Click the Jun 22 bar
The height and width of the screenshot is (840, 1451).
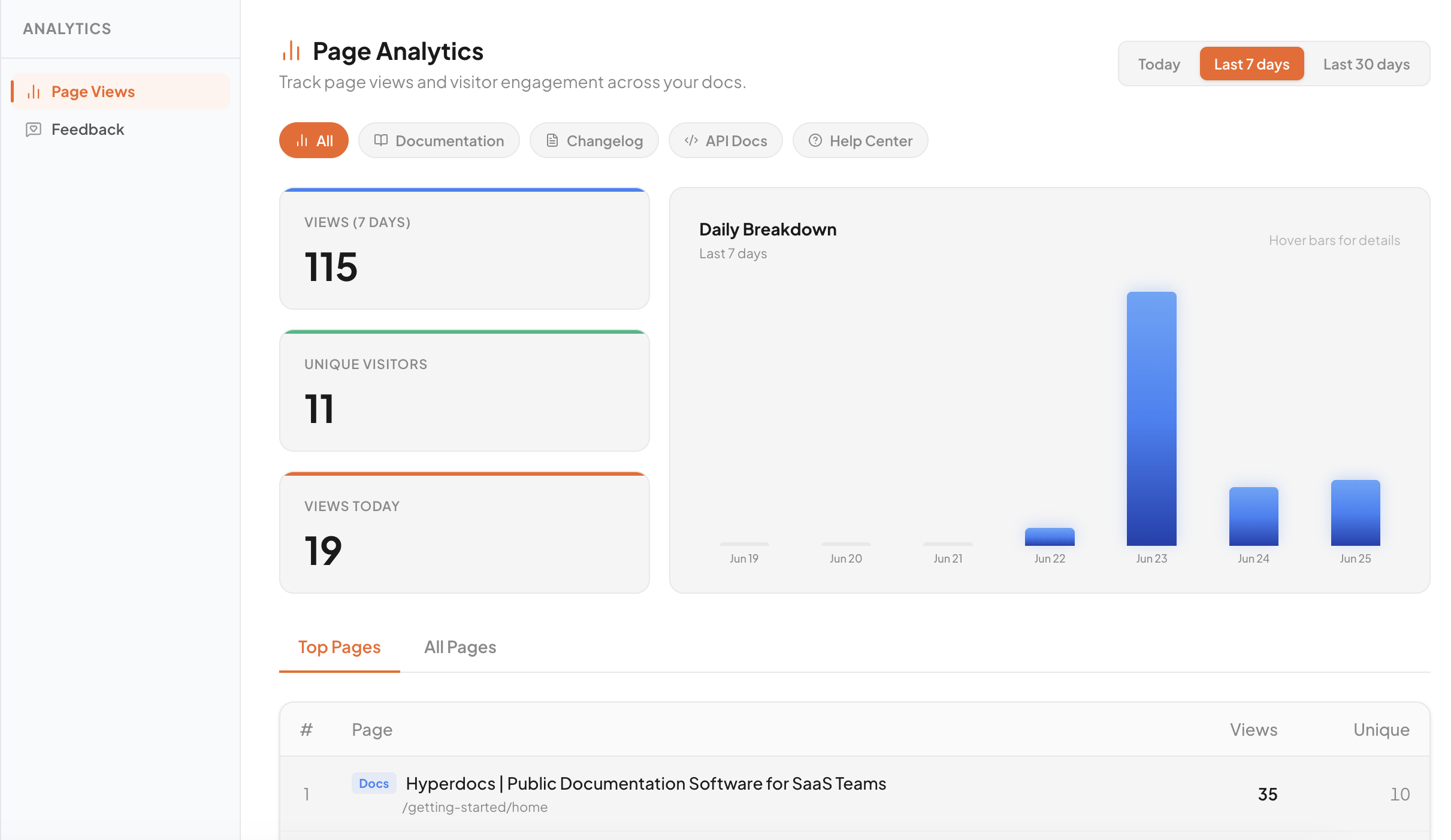click(1050, 537)
